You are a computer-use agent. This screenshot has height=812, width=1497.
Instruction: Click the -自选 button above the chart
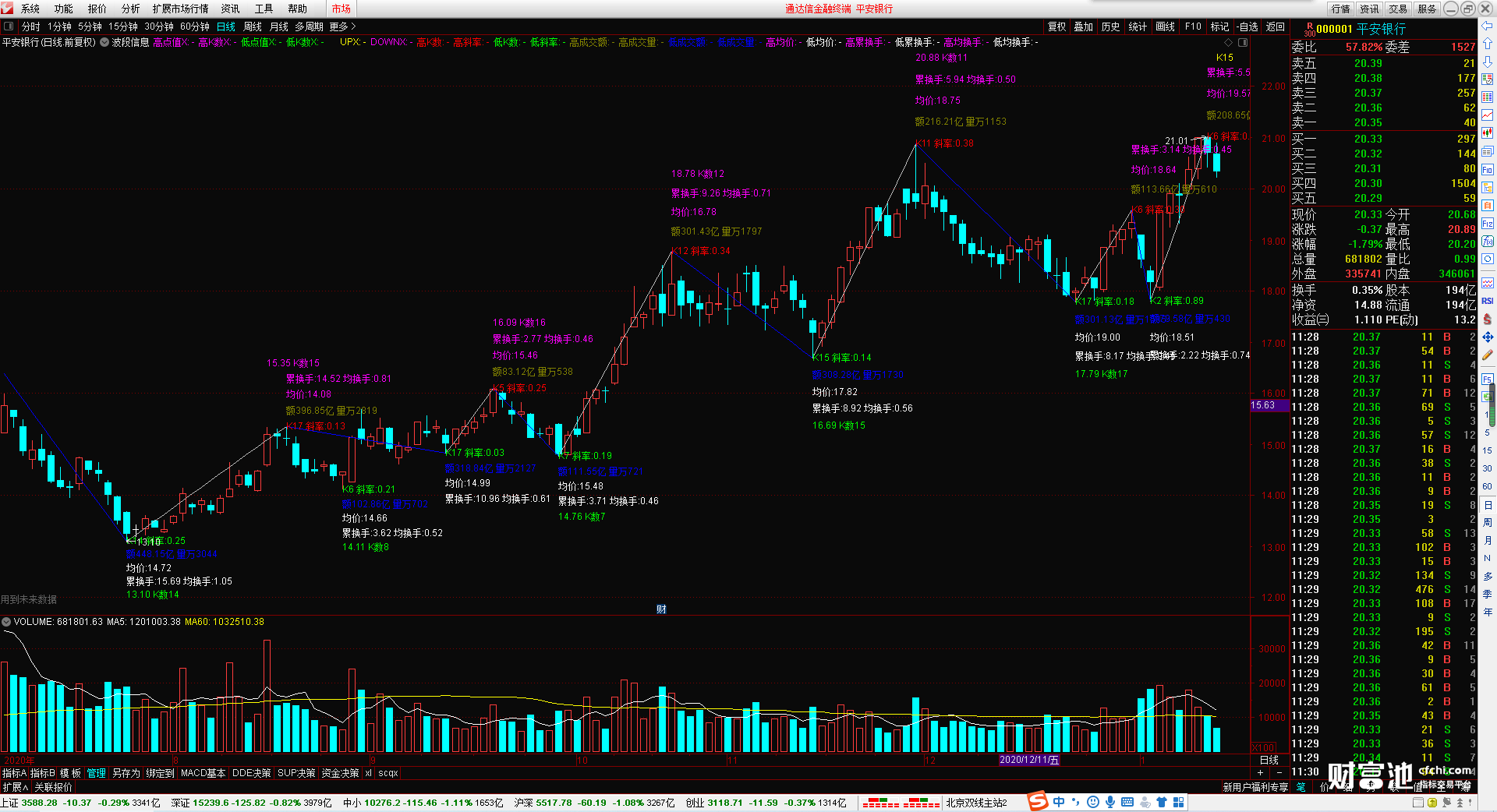point(1247,26)
